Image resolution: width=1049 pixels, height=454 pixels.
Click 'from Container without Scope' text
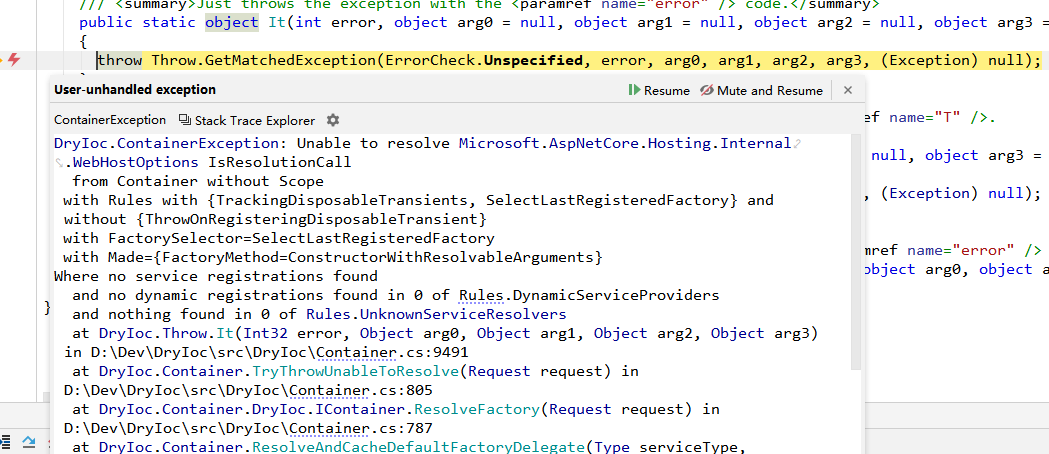198,181
